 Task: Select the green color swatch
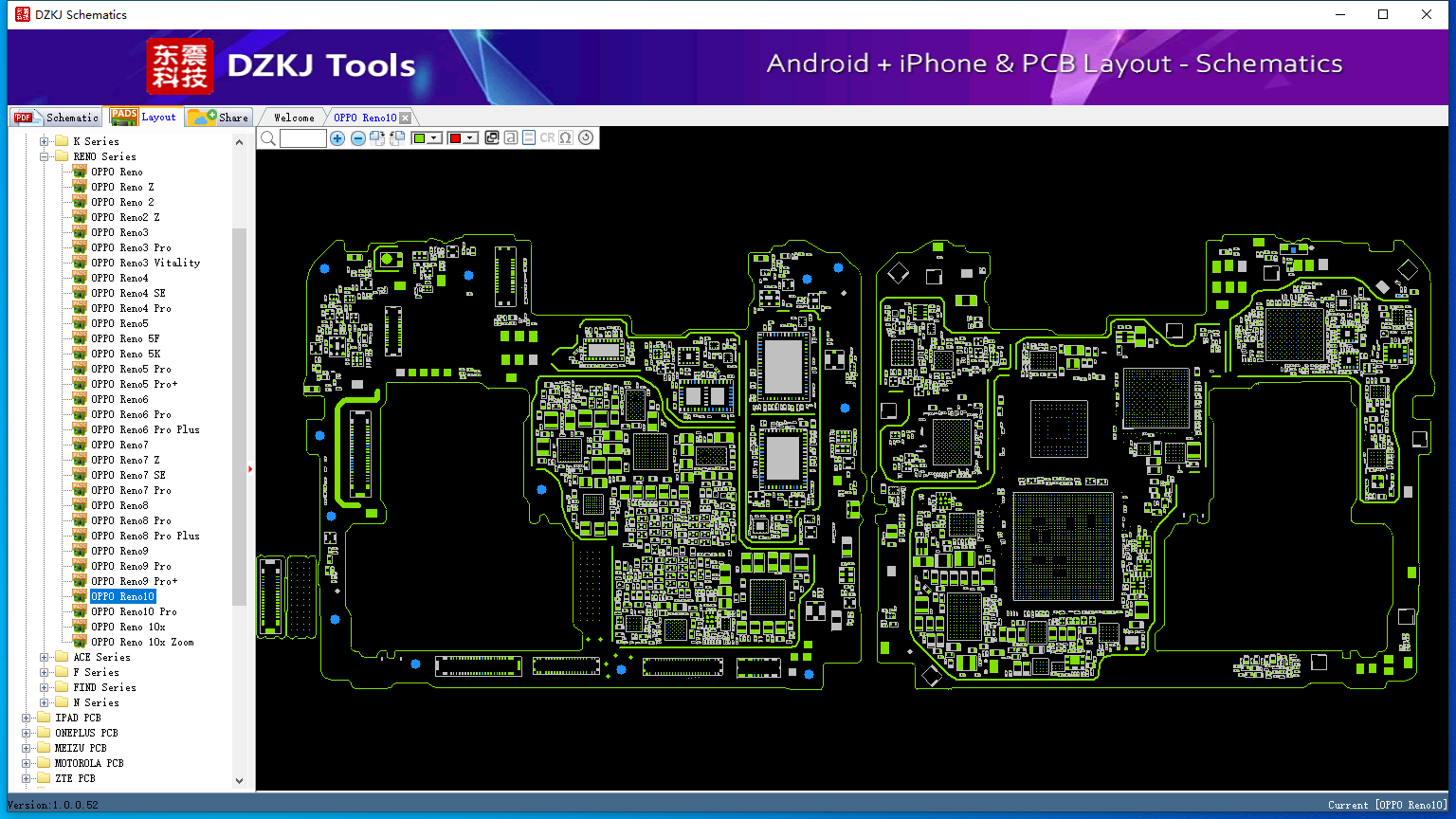pos(420,138)
